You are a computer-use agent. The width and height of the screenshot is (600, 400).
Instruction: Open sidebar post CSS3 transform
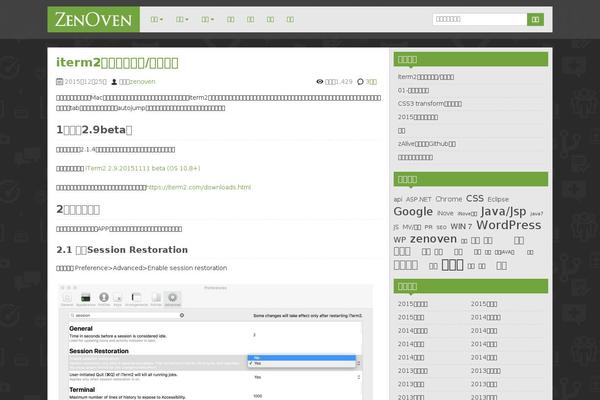pyautogui.click(x=430, y=104)
